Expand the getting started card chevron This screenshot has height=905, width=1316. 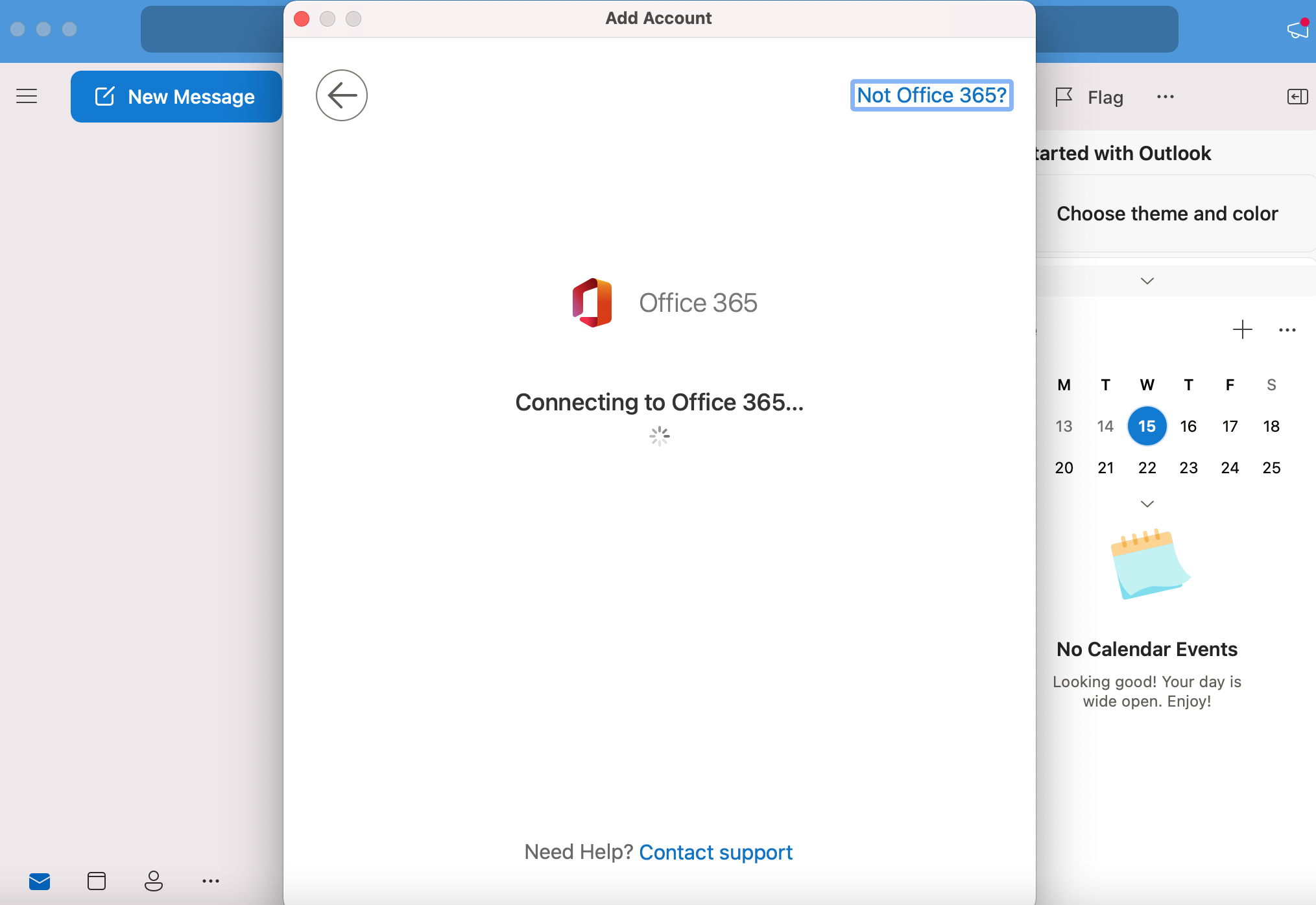point(1147,281)
